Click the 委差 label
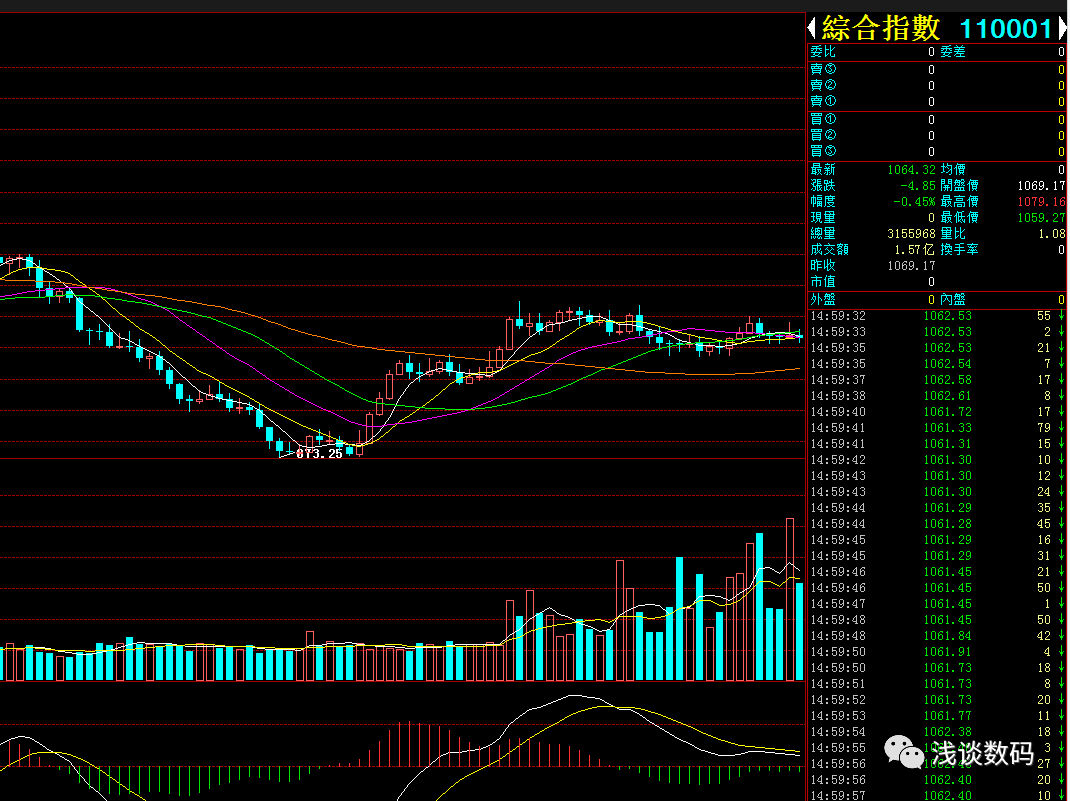Viewport: 1070px width, 801px height. 953,52
